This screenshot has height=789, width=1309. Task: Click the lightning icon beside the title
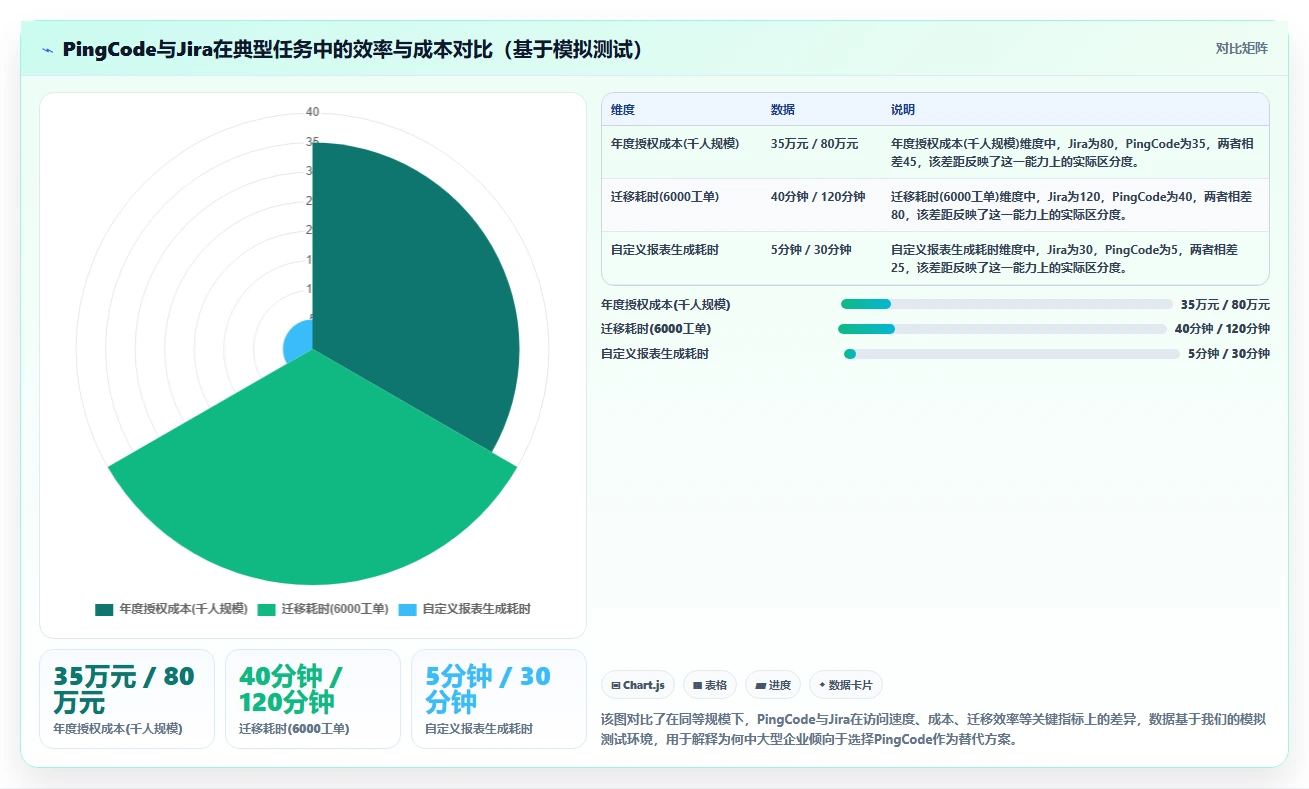point(48,50)
